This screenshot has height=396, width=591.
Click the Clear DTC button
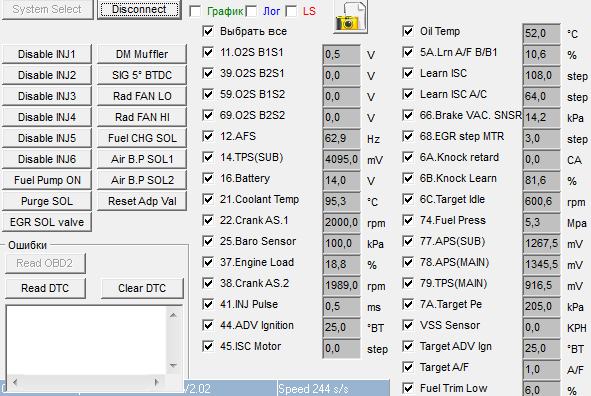point(142,288)
